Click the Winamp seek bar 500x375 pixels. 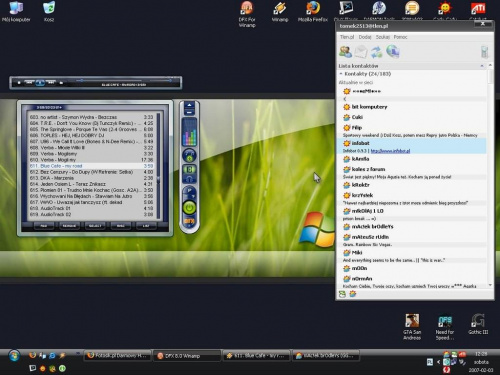[109, 80]
